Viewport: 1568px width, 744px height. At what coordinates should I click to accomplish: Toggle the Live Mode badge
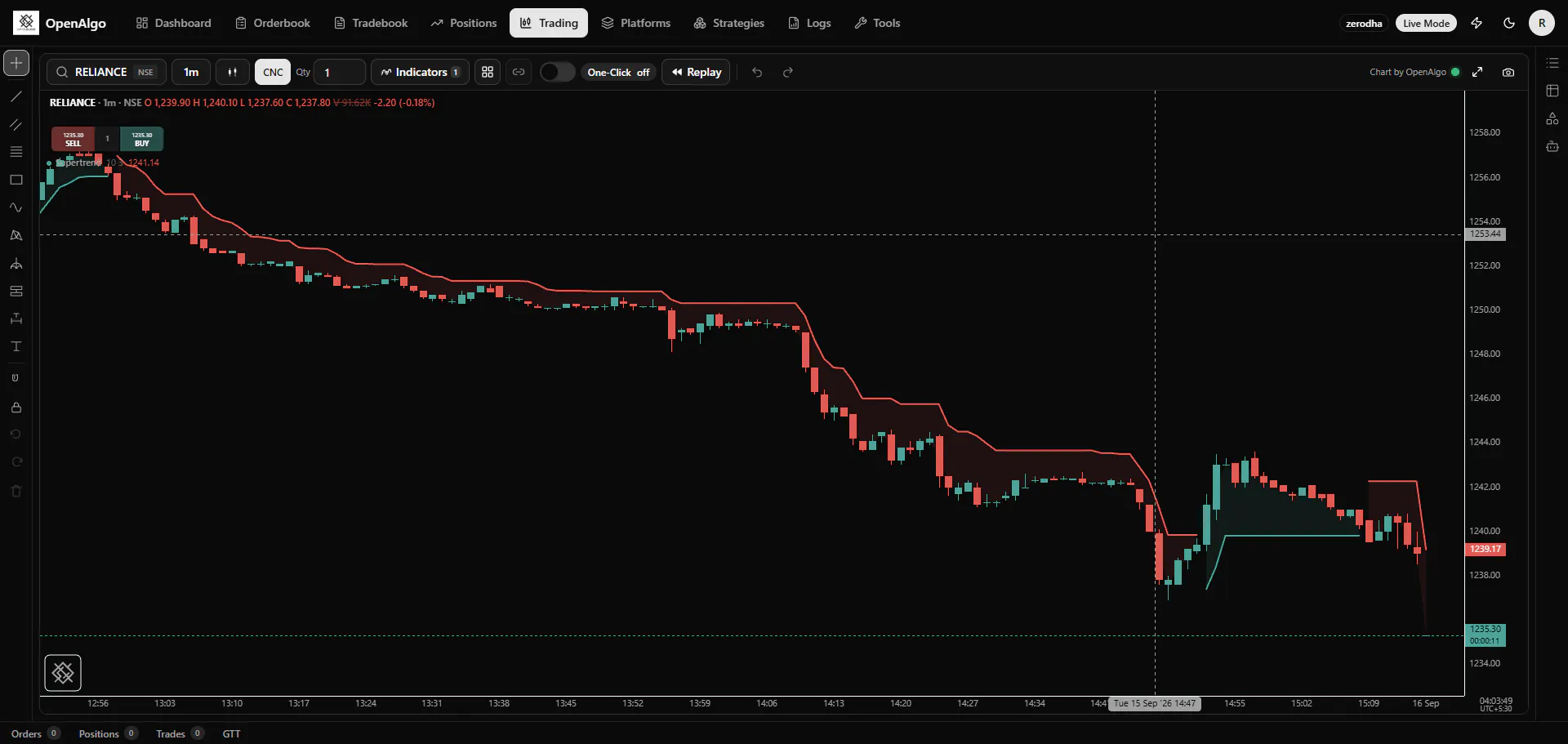click(x=1426, y=23)
